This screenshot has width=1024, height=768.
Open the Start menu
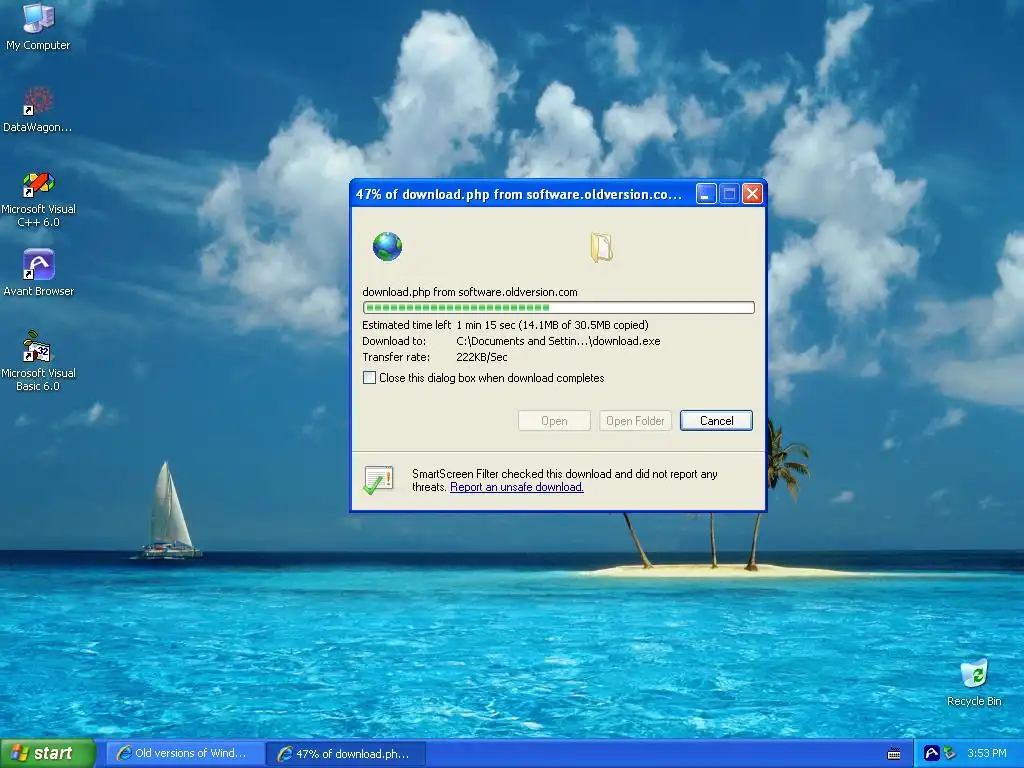[x=47, y=753]
